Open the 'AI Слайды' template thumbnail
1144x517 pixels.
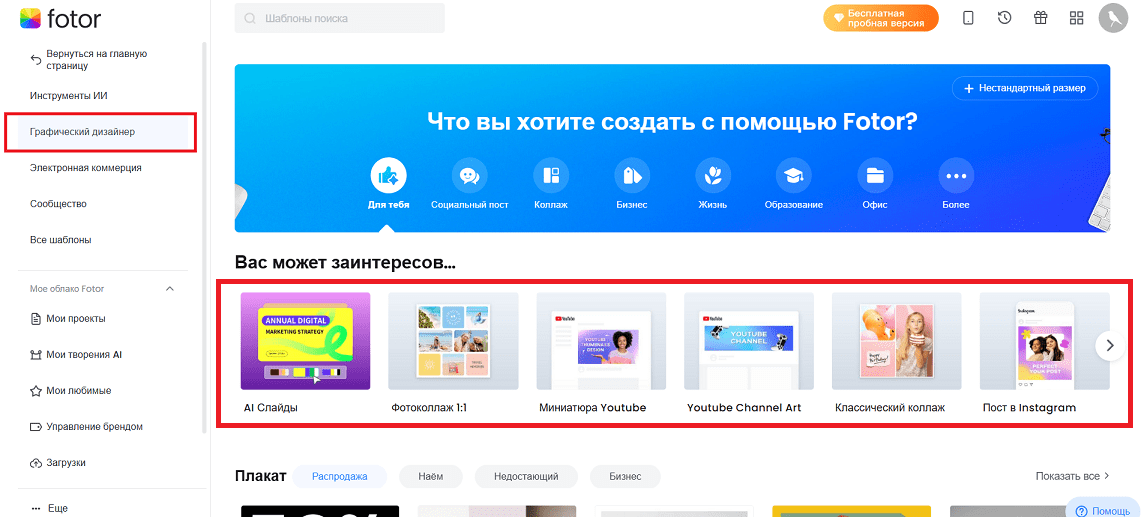coord(306,341)
